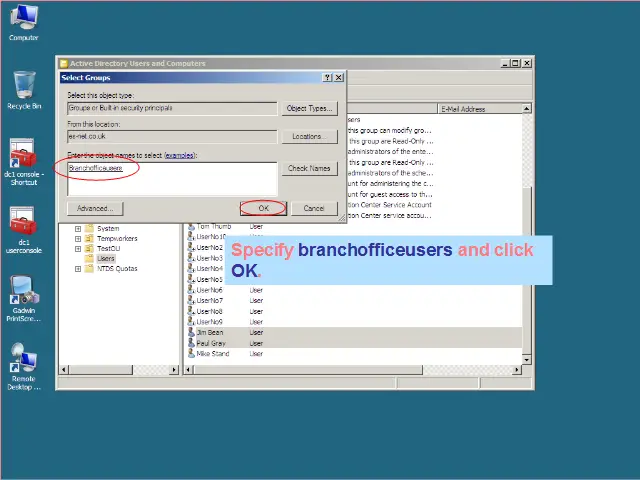Open the examples link

[179, 155]
